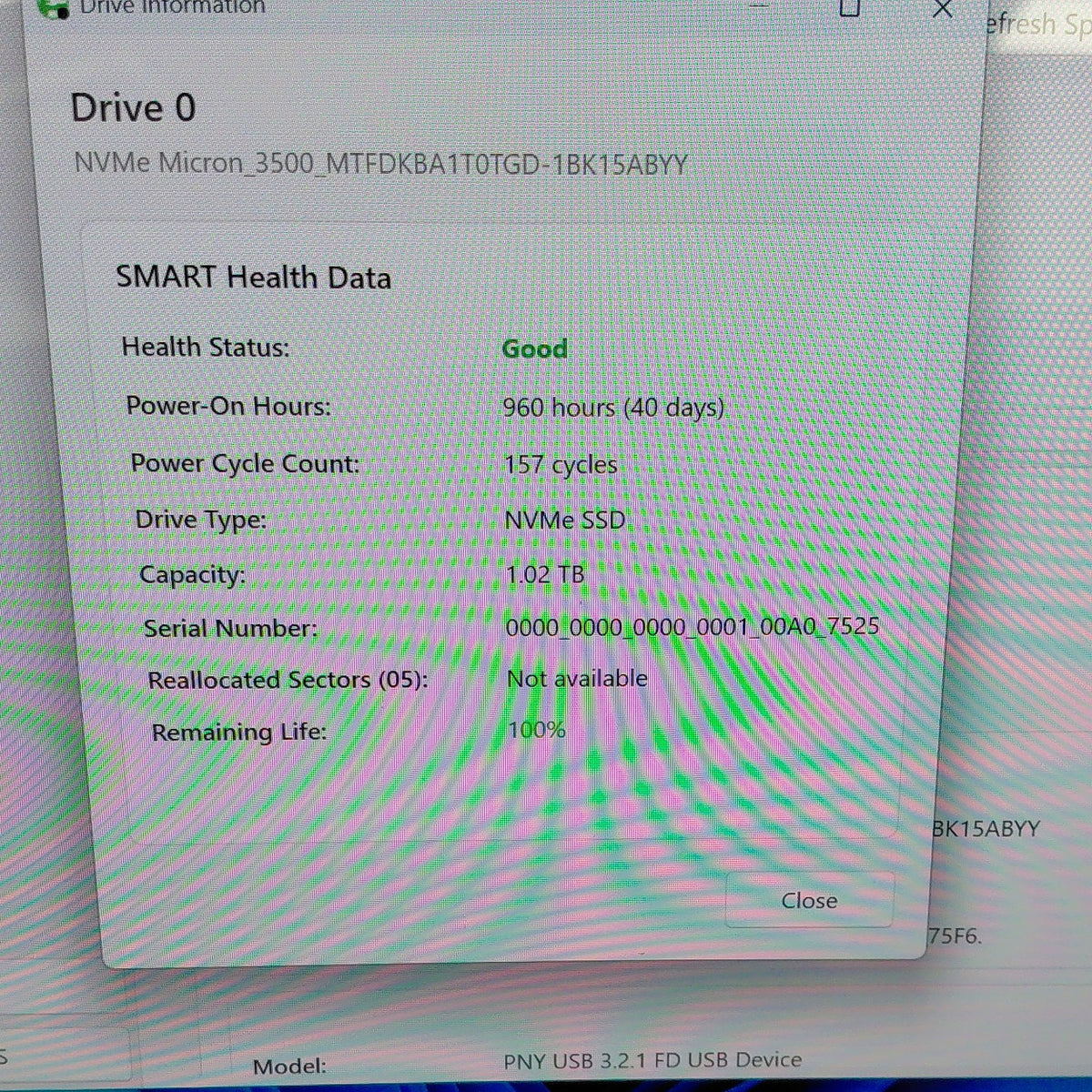Click the 1.02 TB capacity value
Screen dimensions: 1092x1092
click(545, 574)
